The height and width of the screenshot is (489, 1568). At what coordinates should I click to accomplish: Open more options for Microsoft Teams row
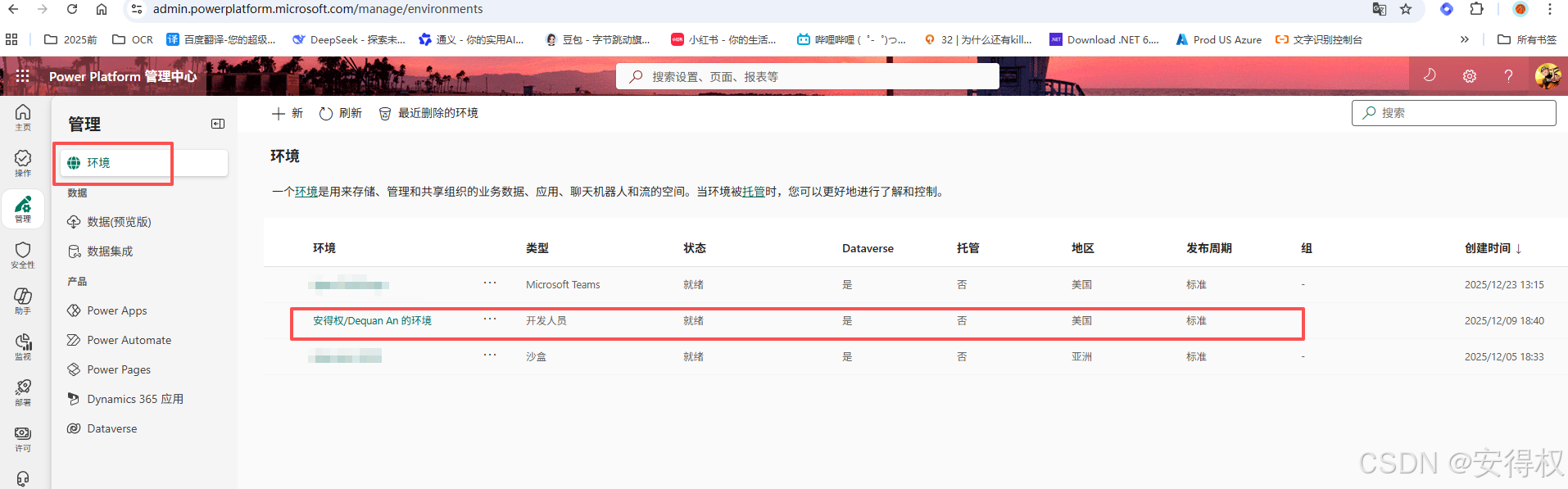pos(490,283)
